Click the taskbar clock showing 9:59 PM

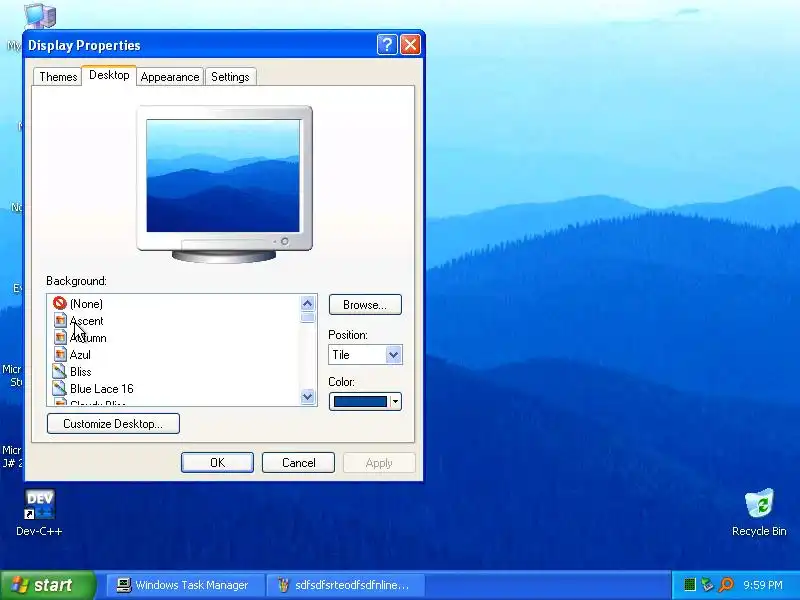(x=763, y=585)
